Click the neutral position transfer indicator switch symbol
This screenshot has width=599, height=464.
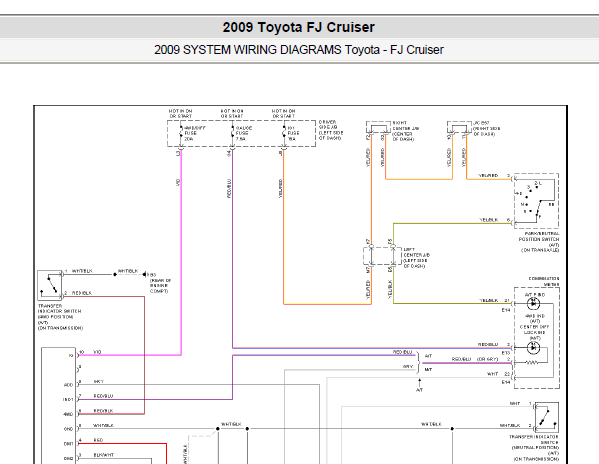(x=547, y=417)
